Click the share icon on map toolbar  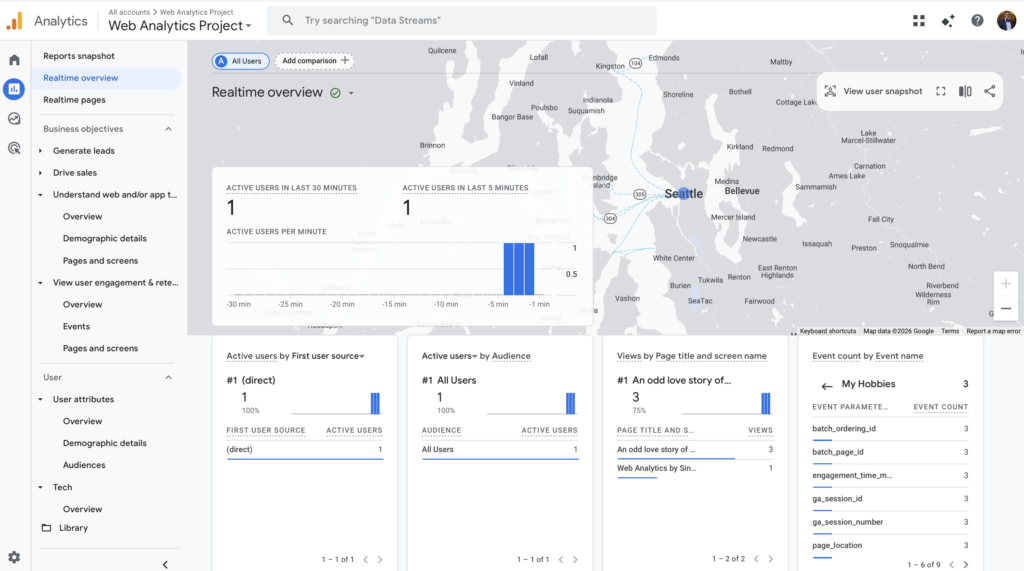(x=989, y=91)
